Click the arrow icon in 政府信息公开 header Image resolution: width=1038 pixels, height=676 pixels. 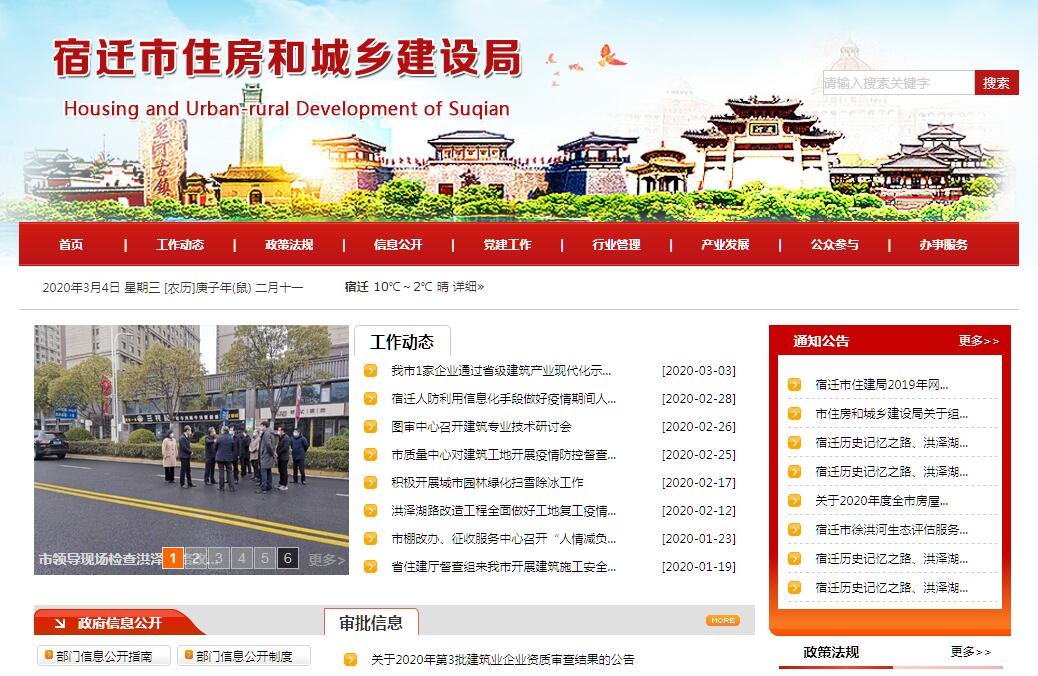(x=60, y=623)
